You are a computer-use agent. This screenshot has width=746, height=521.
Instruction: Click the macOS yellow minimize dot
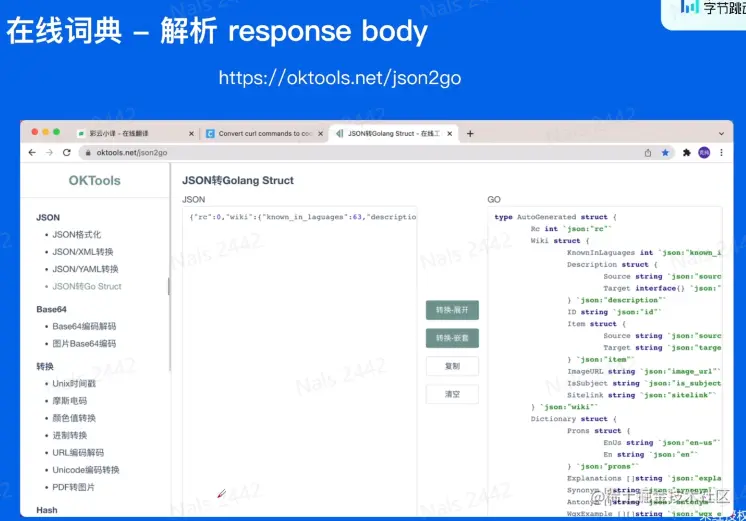pyautogui.click(x=46, y=132)
